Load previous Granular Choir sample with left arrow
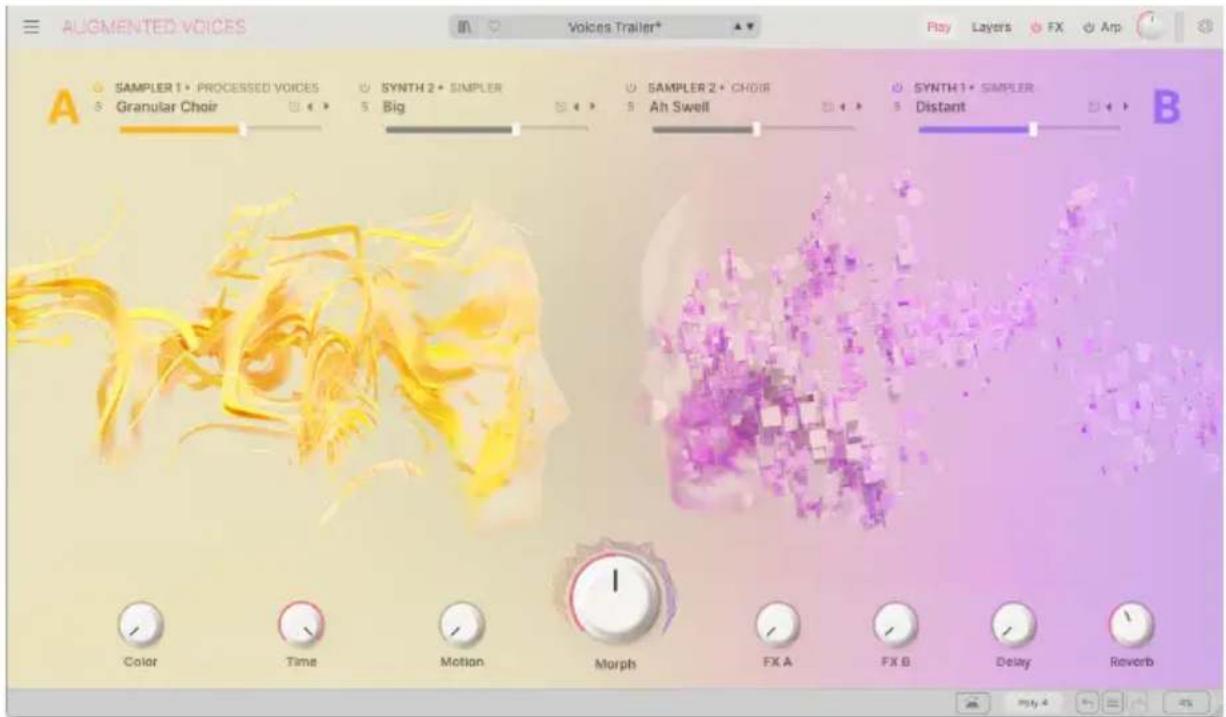 pyautogui.click(x=310, y=106)
